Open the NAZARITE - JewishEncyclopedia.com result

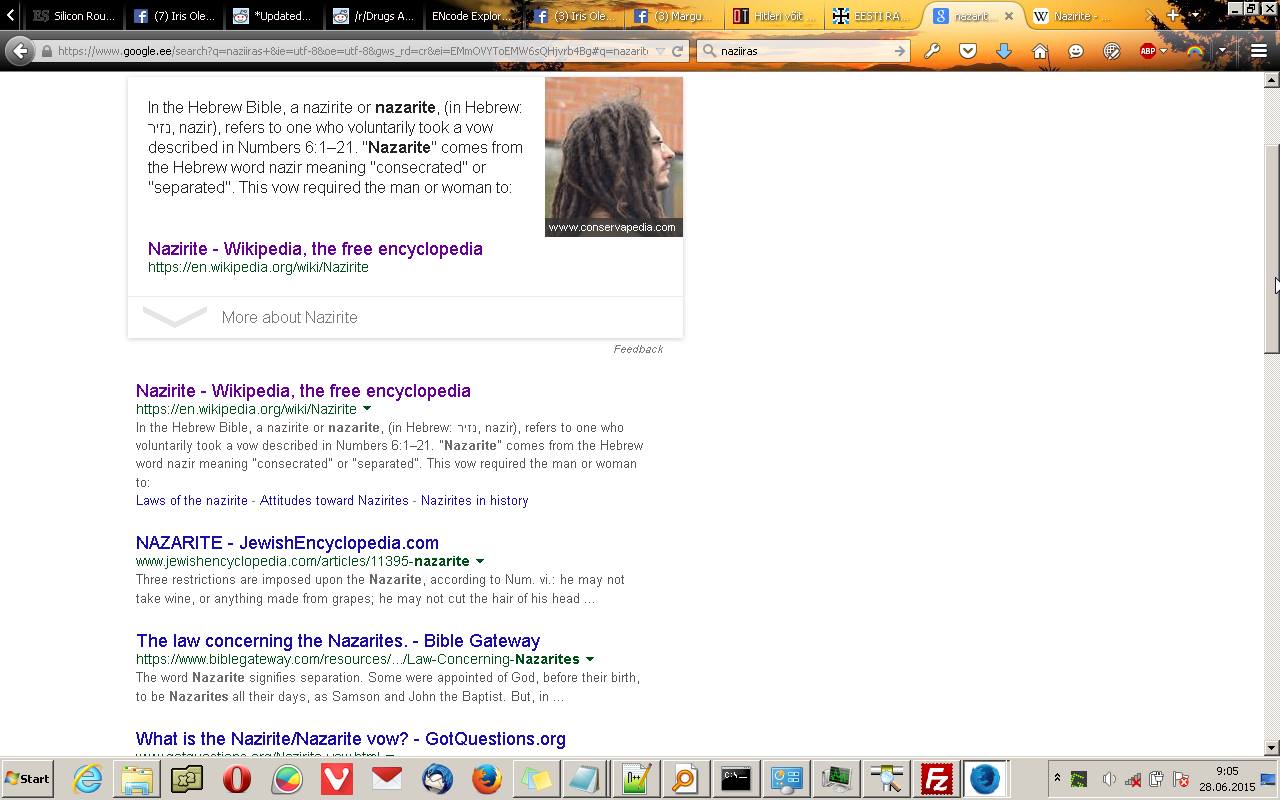[287, 542]
